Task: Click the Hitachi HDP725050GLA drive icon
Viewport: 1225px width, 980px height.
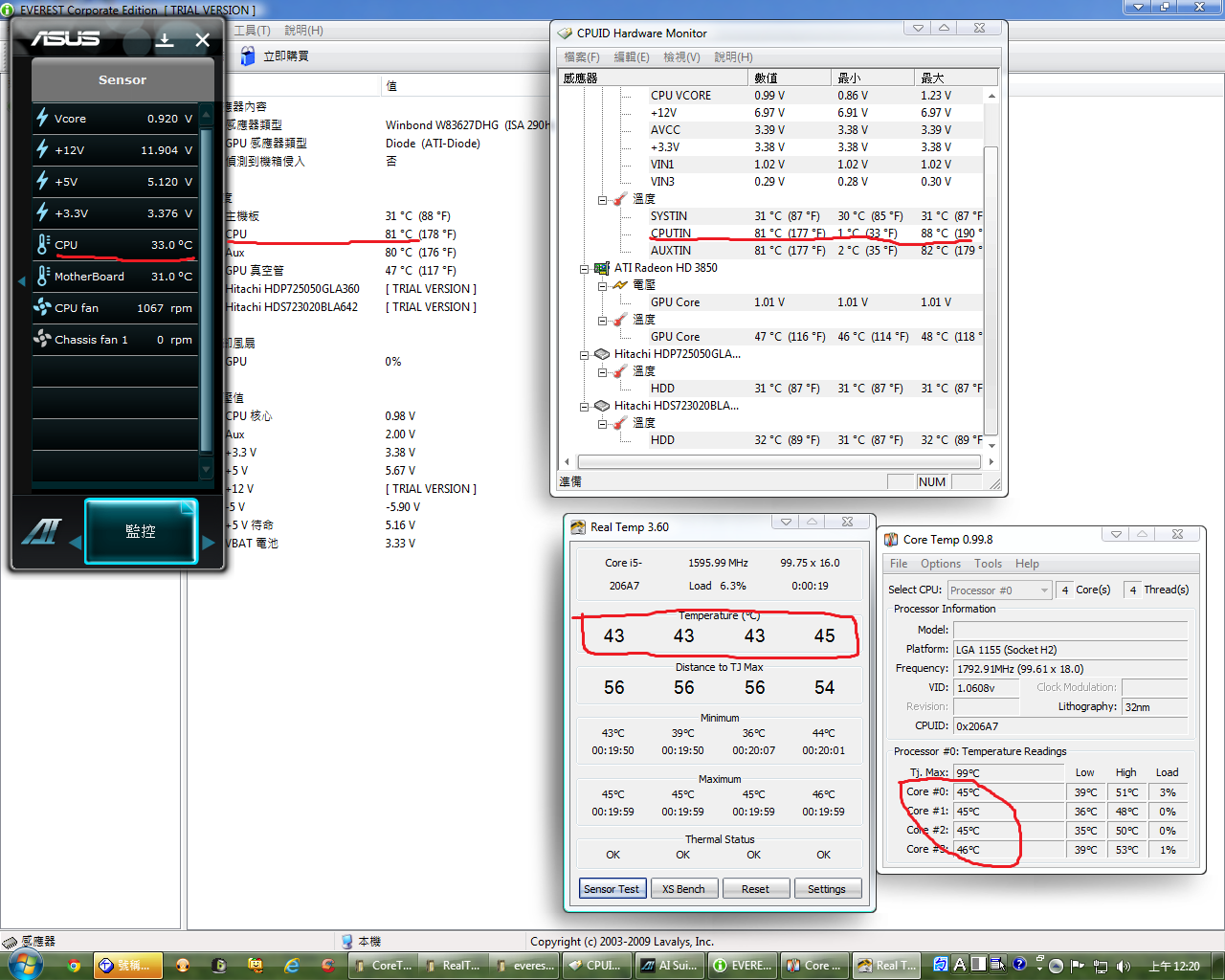Action: (602, 354)
